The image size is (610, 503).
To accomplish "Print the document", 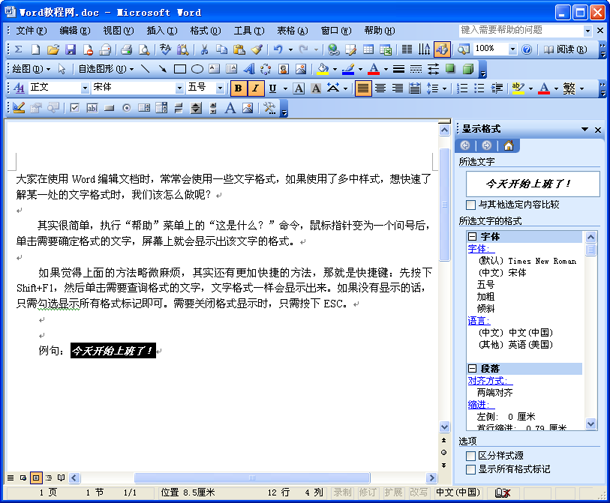I will [126, 49].
